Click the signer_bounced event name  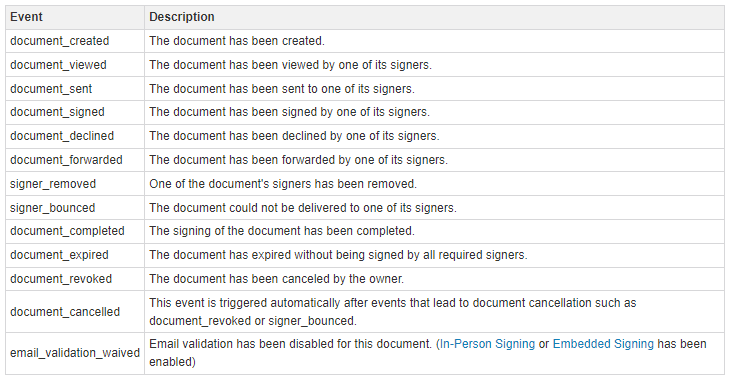point(53,208)
